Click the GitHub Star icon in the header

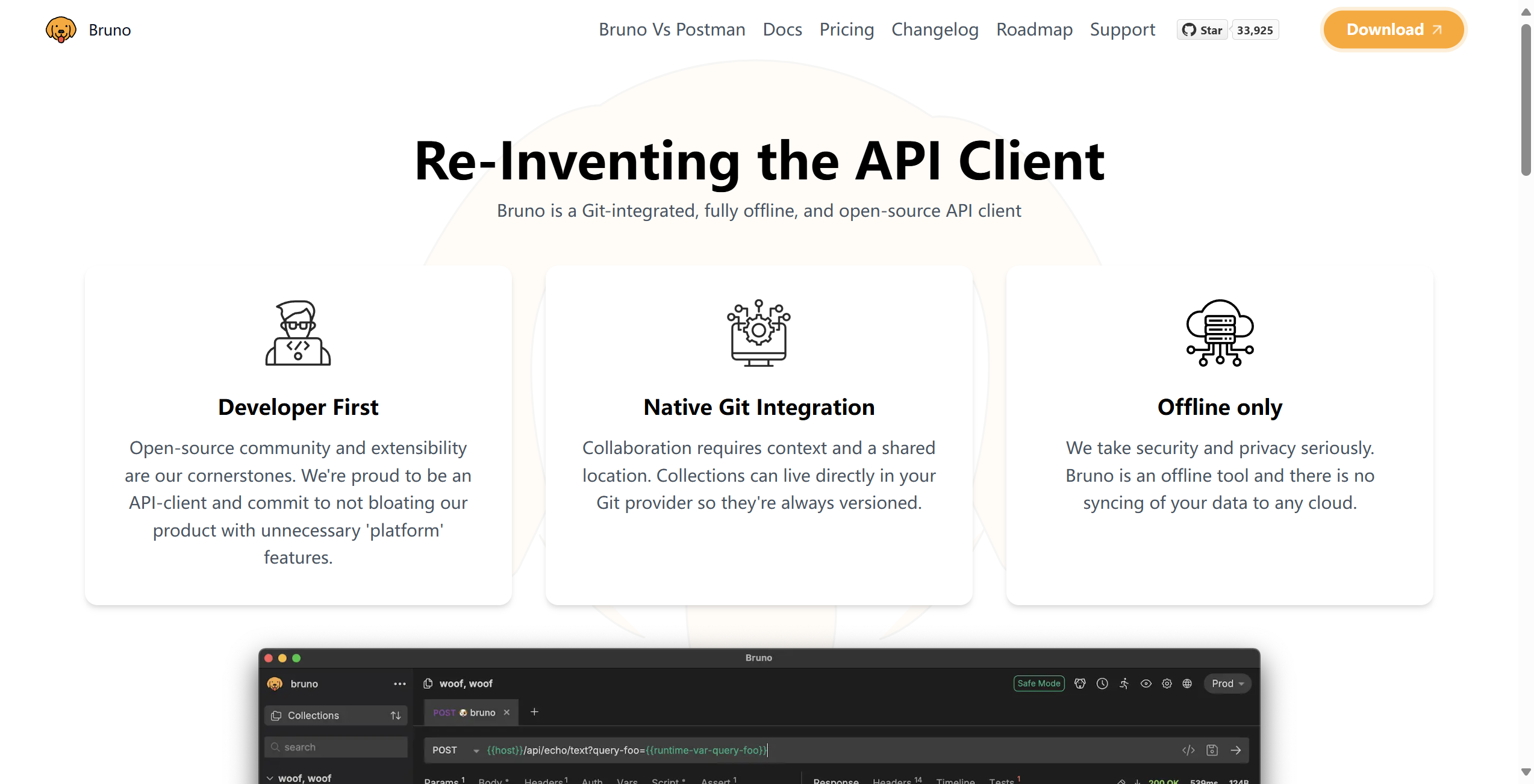click(1188, 30)
